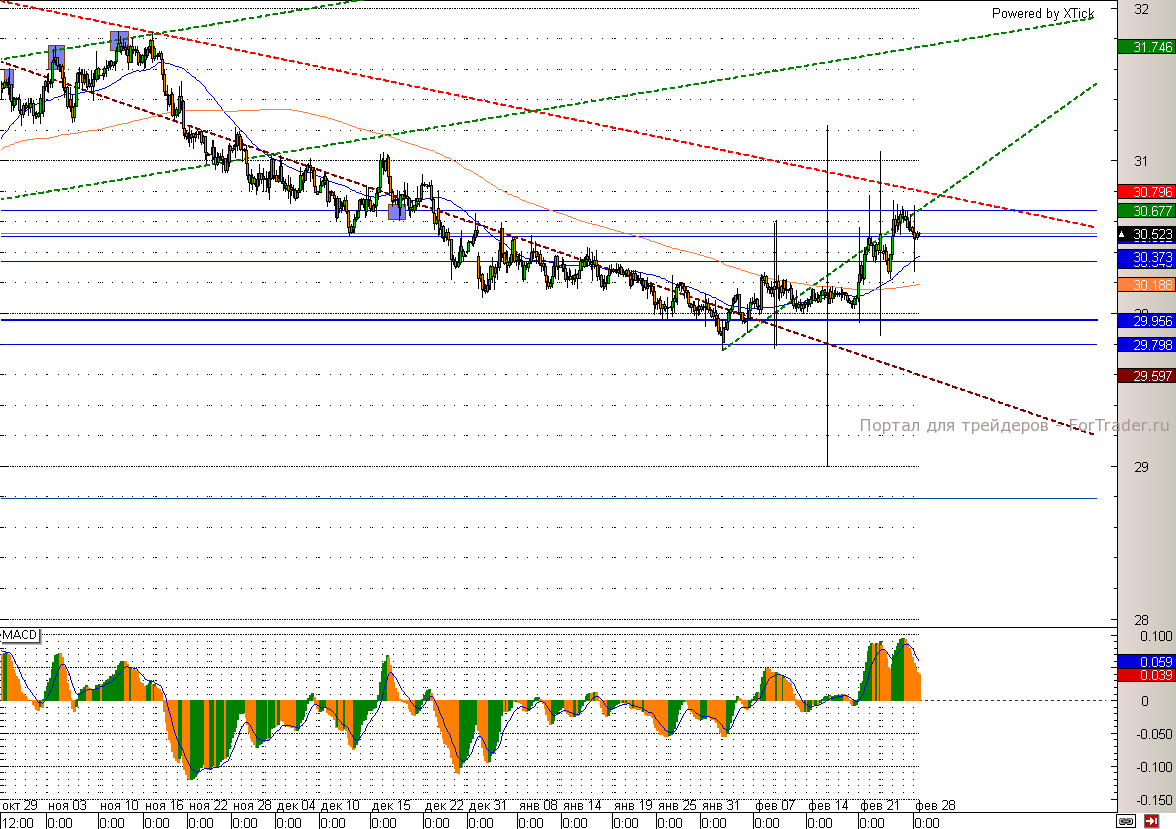
Task: Click the 'окт 29' date on time axis
Action: [x=20, y=805]
